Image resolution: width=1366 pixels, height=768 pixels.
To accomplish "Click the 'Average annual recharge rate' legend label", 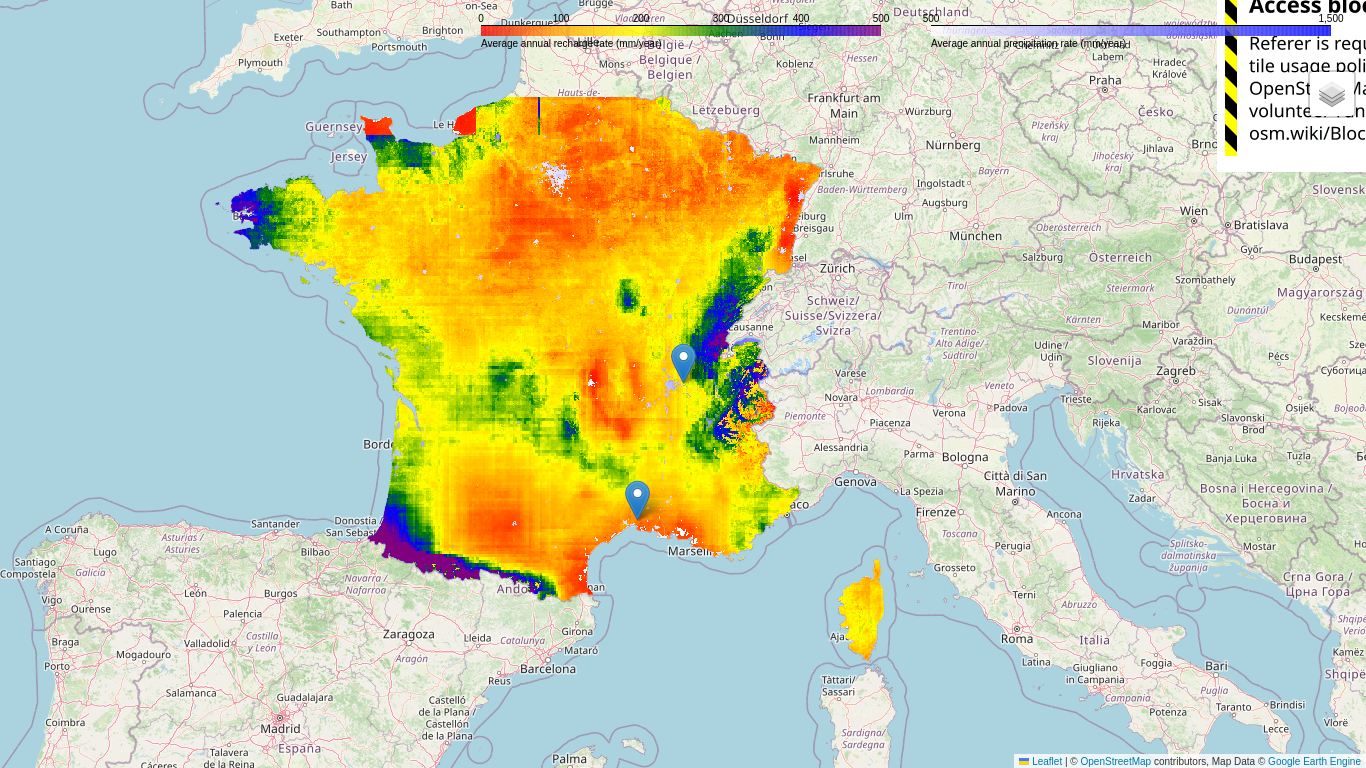I will pos(570,44).
